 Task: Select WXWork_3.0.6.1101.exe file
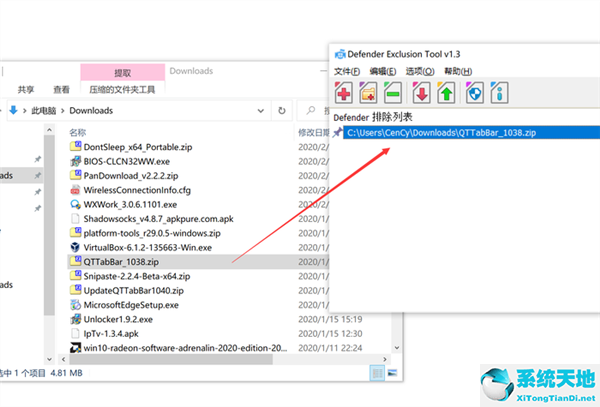pos(130,205)
